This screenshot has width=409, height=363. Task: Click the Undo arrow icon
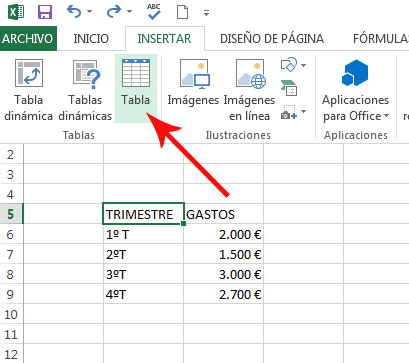[x=74, y=12]
